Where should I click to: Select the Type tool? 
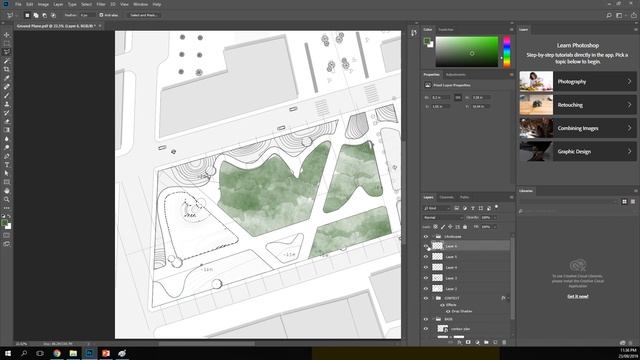point(7,164)
